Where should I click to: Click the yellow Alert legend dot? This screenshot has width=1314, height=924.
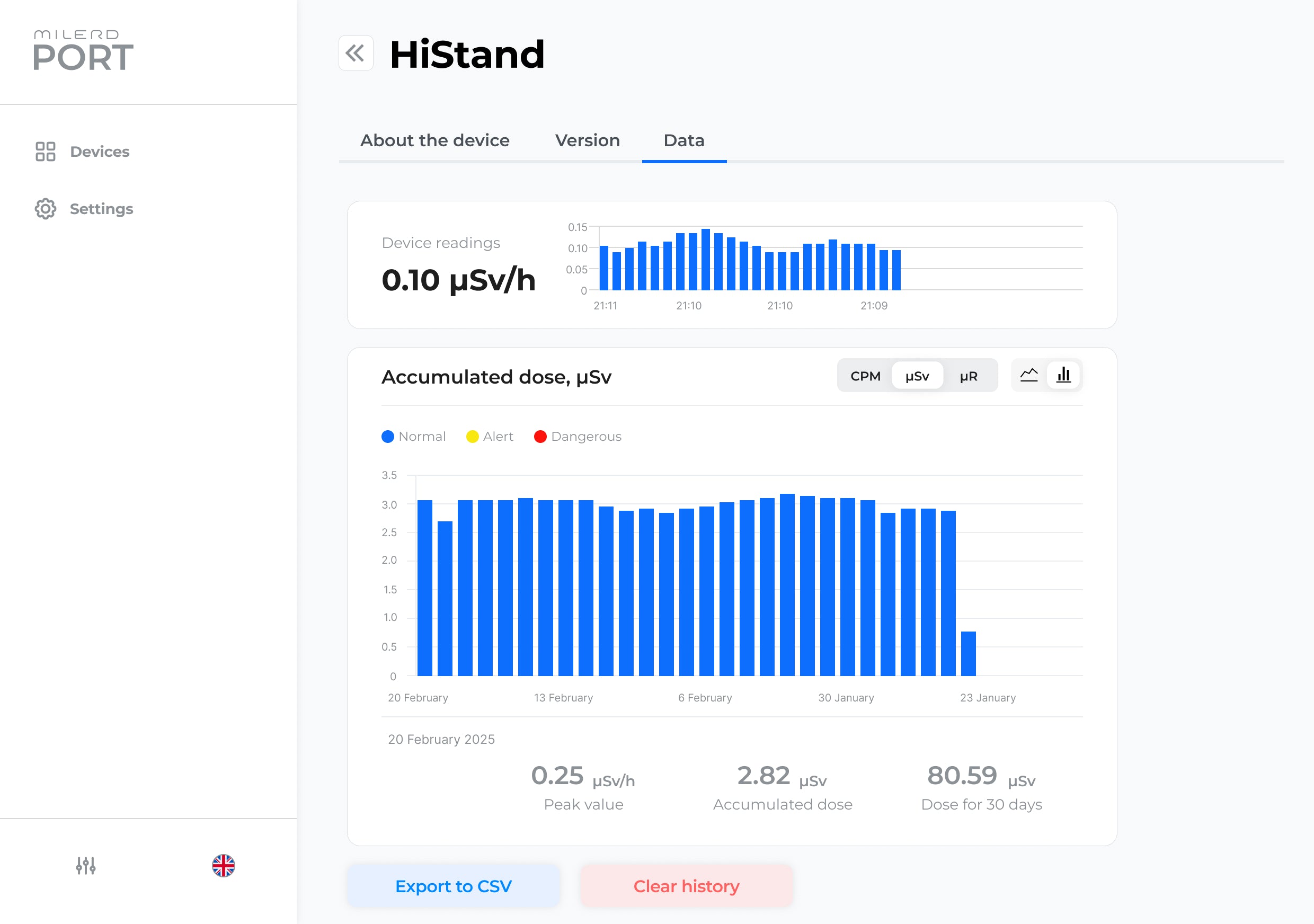[x=472, y=437]
